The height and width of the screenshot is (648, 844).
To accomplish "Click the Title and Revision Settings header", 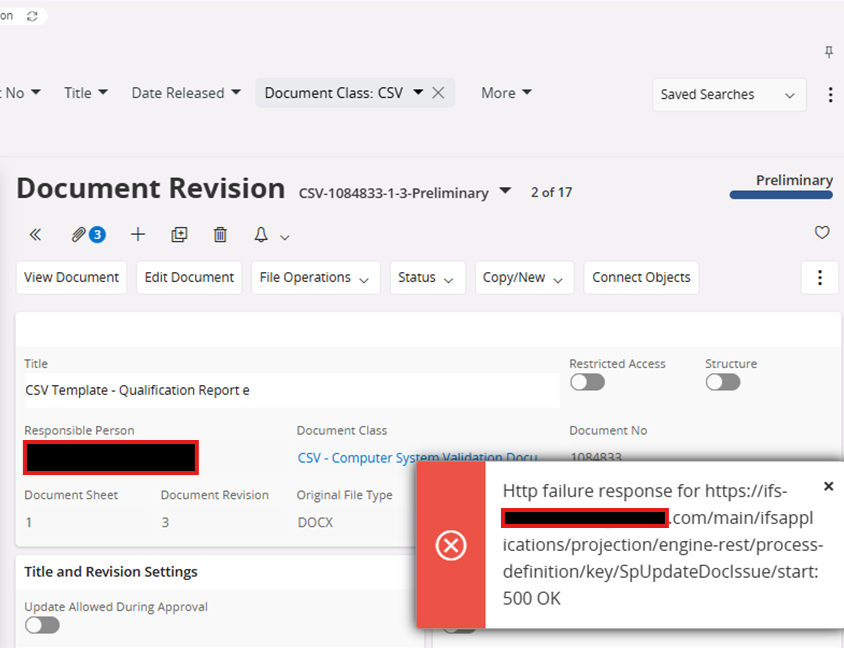I will click(x=111, y=572).
